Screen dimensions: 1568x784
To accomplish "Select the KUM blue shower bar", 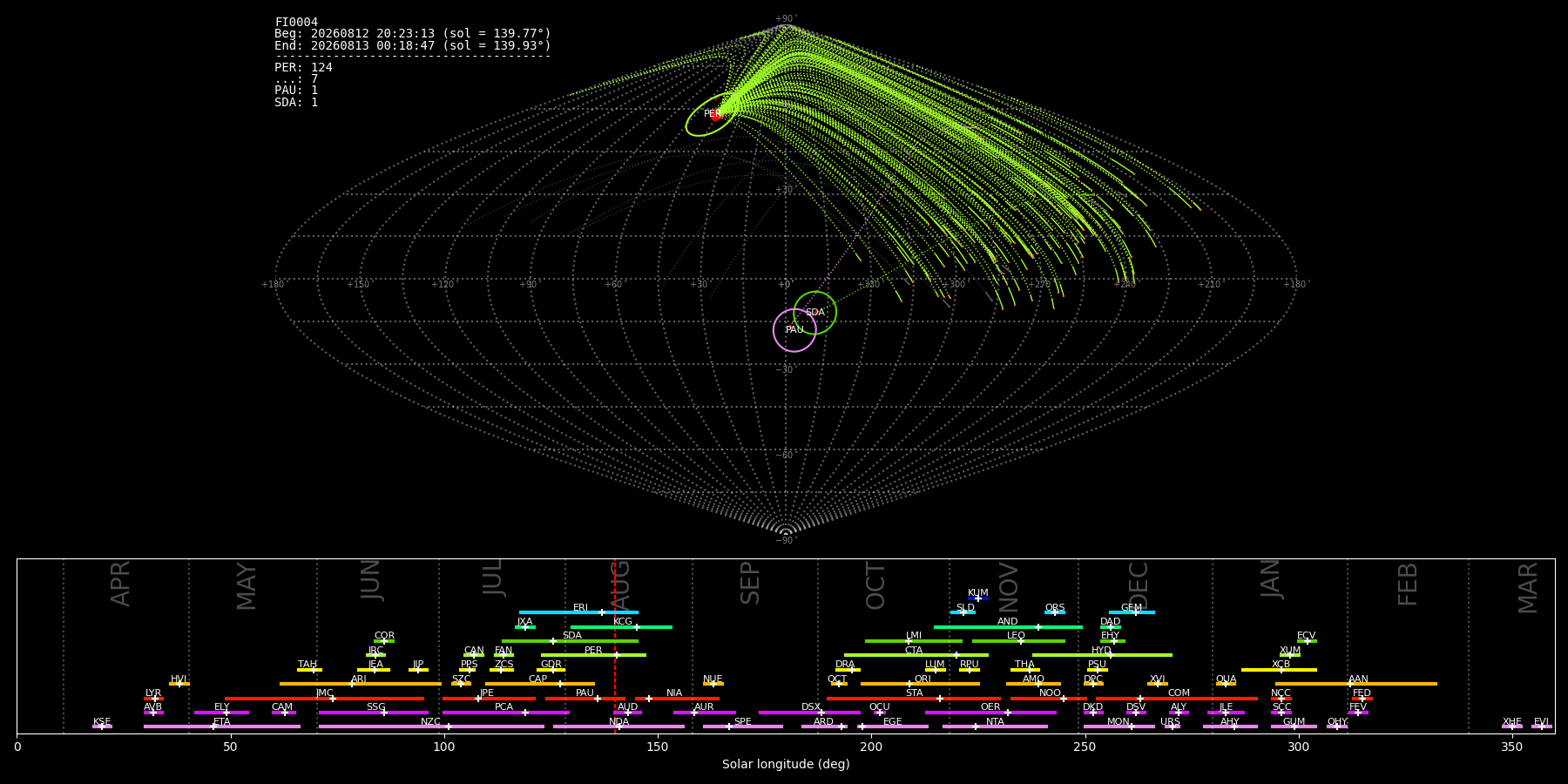I will (978, 598).
